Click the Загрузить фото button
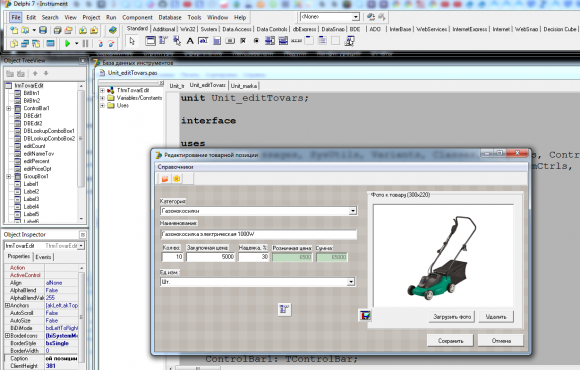The image size is (580, 370). coord(452,317)
